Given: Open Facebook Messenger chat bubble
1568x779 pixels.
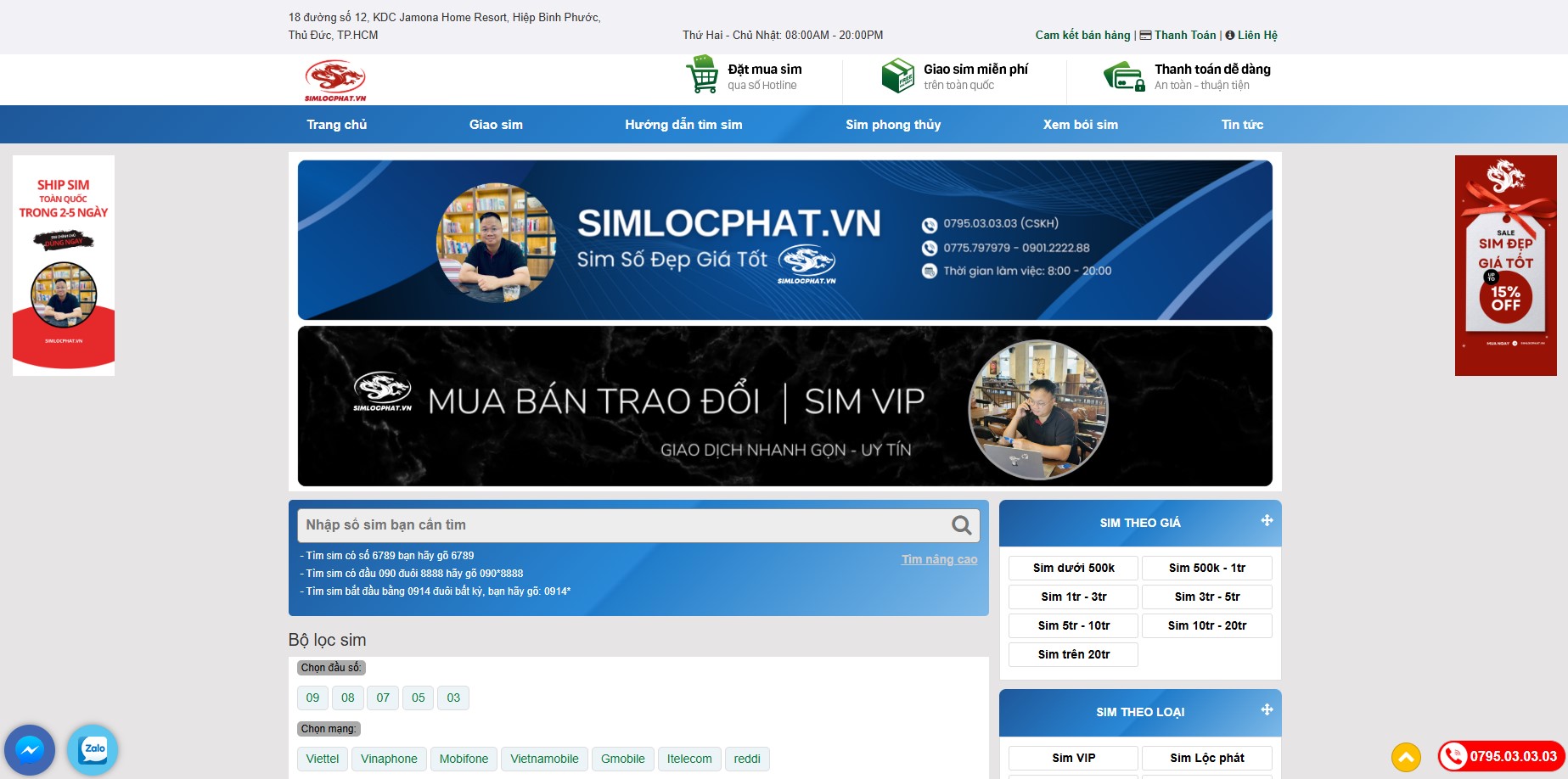Looking at the screenshot, I should pos(31,750).
